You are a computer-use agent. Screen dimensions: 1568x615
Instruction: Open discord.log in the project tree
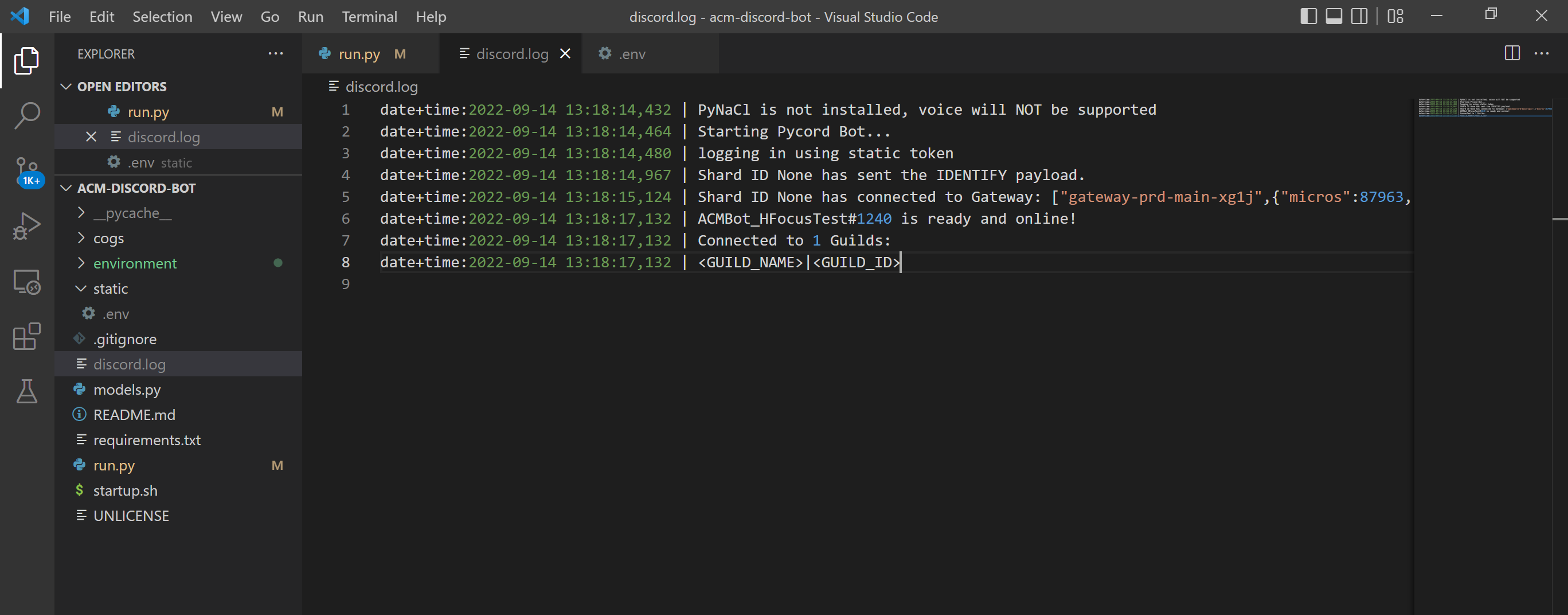coord(178,364)
